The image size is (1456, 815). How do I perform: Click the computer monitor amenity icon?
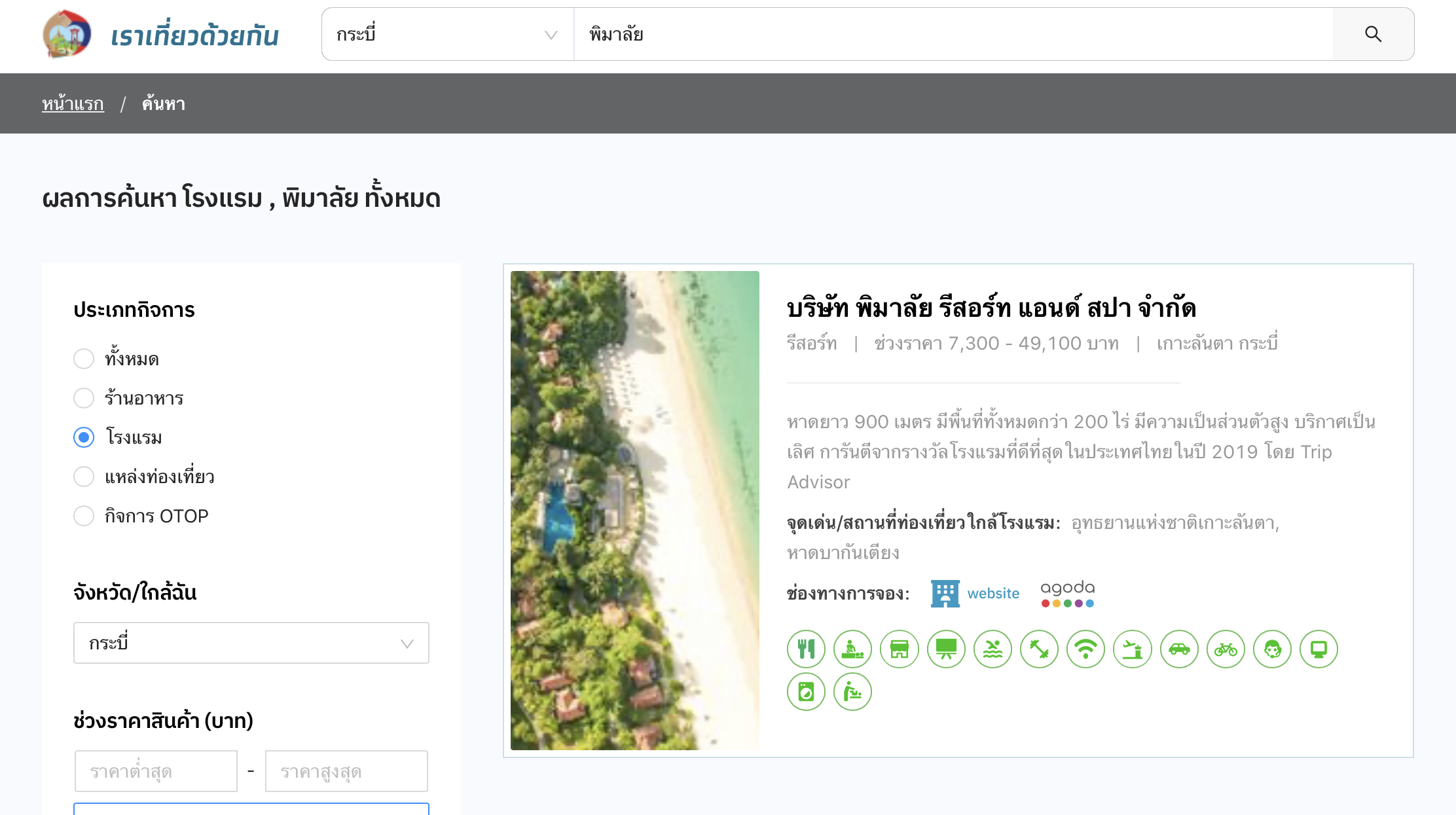1319,649
